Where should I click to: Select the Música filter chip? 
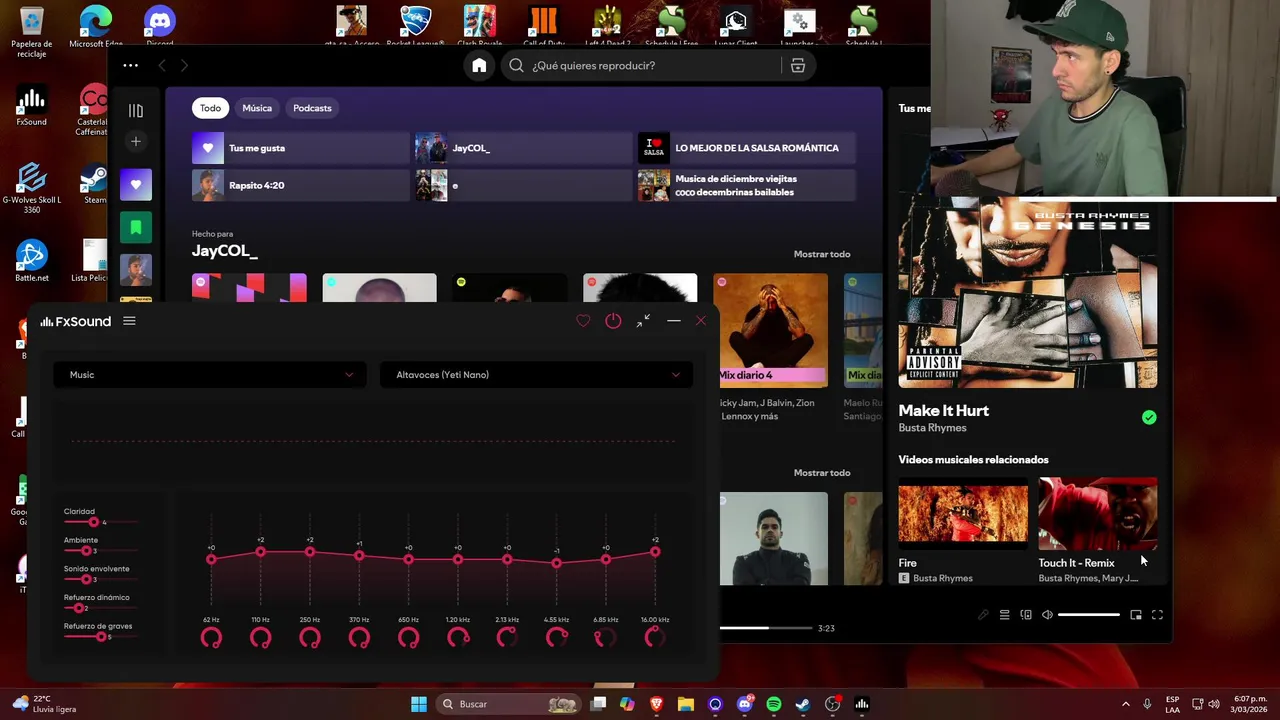[257, 108]
